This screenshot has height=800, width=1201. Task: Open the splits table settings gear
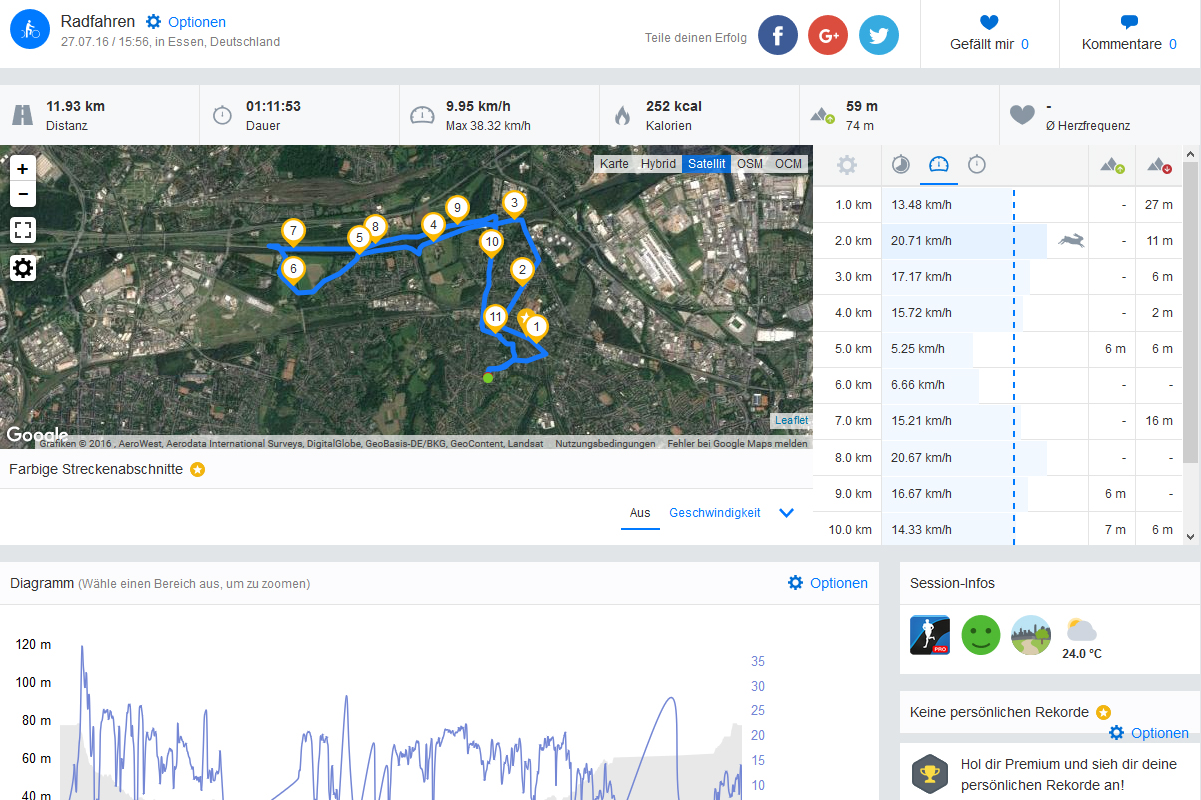847,165
